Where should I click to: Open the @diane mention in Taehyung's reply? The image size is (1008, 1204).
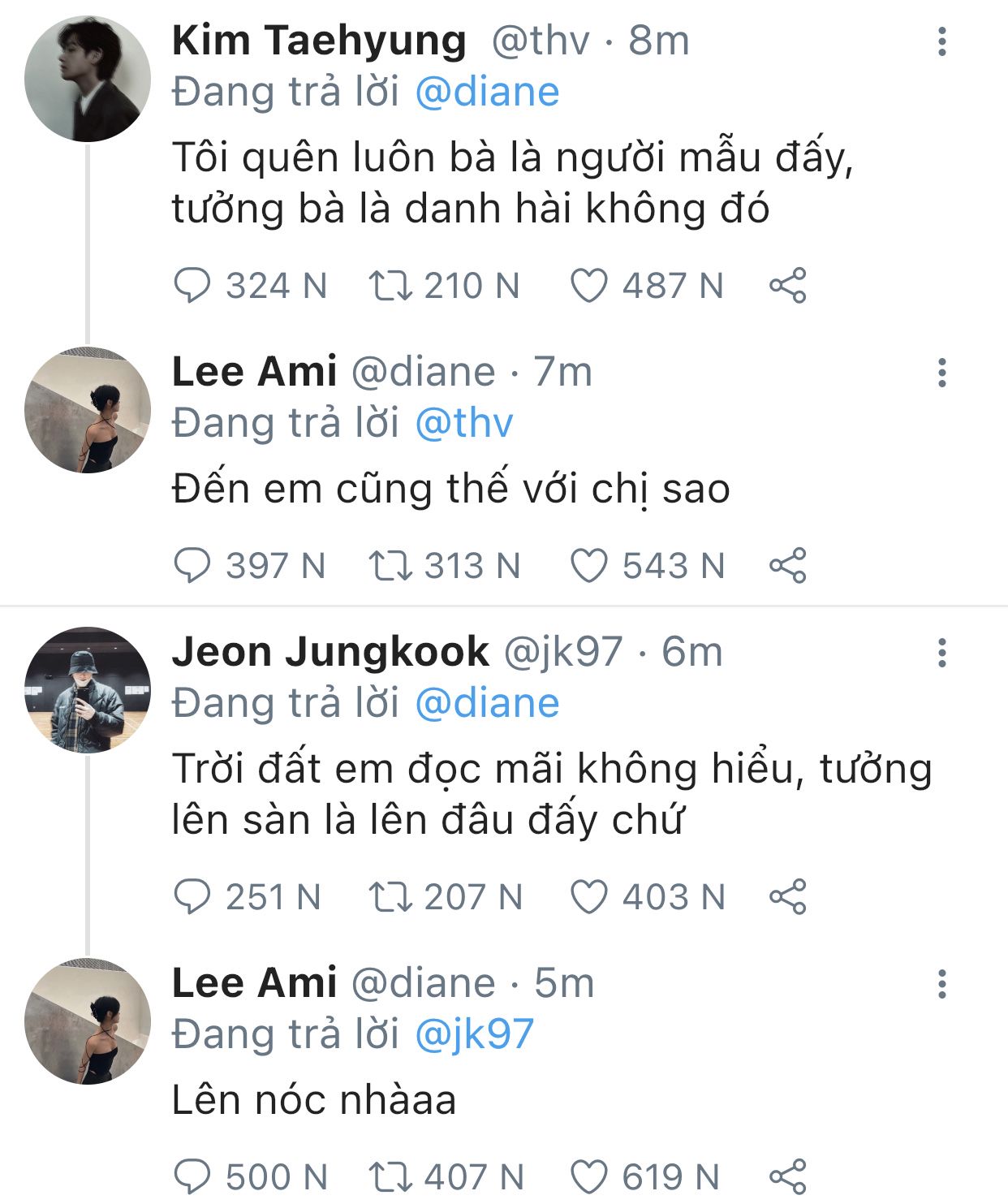coord(487,93)
